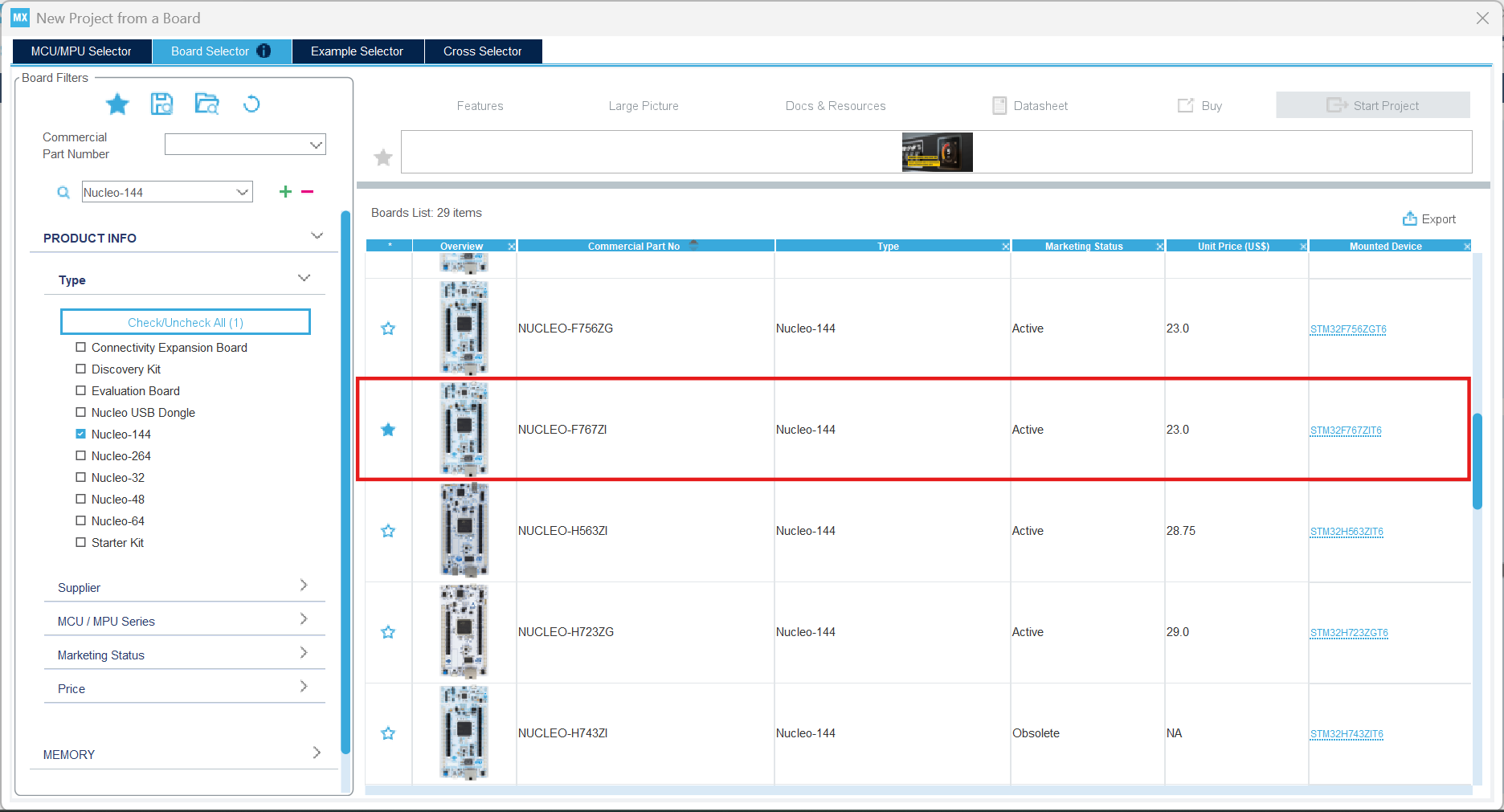The height and width of the screenshot is (812, 1504).
Task: Uncheck the Nucleo-144 type checkbox
Action: pos(80,434)
